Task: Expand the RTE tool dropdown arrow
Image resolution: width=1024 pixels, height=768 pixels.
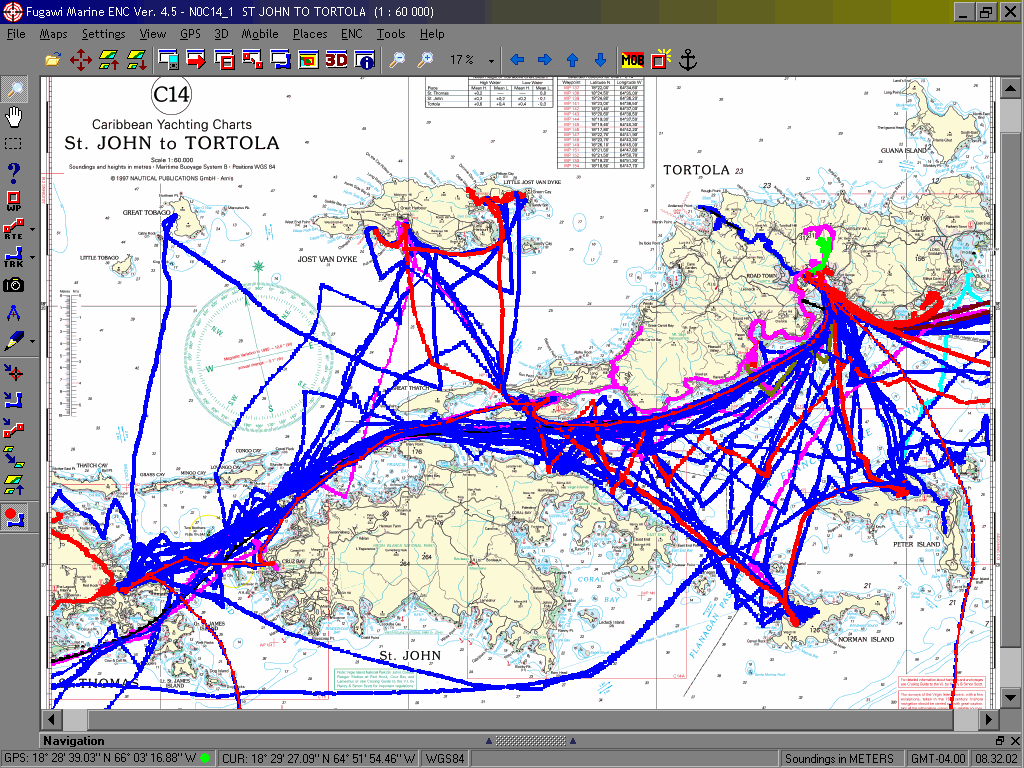Action: [32, 230]
